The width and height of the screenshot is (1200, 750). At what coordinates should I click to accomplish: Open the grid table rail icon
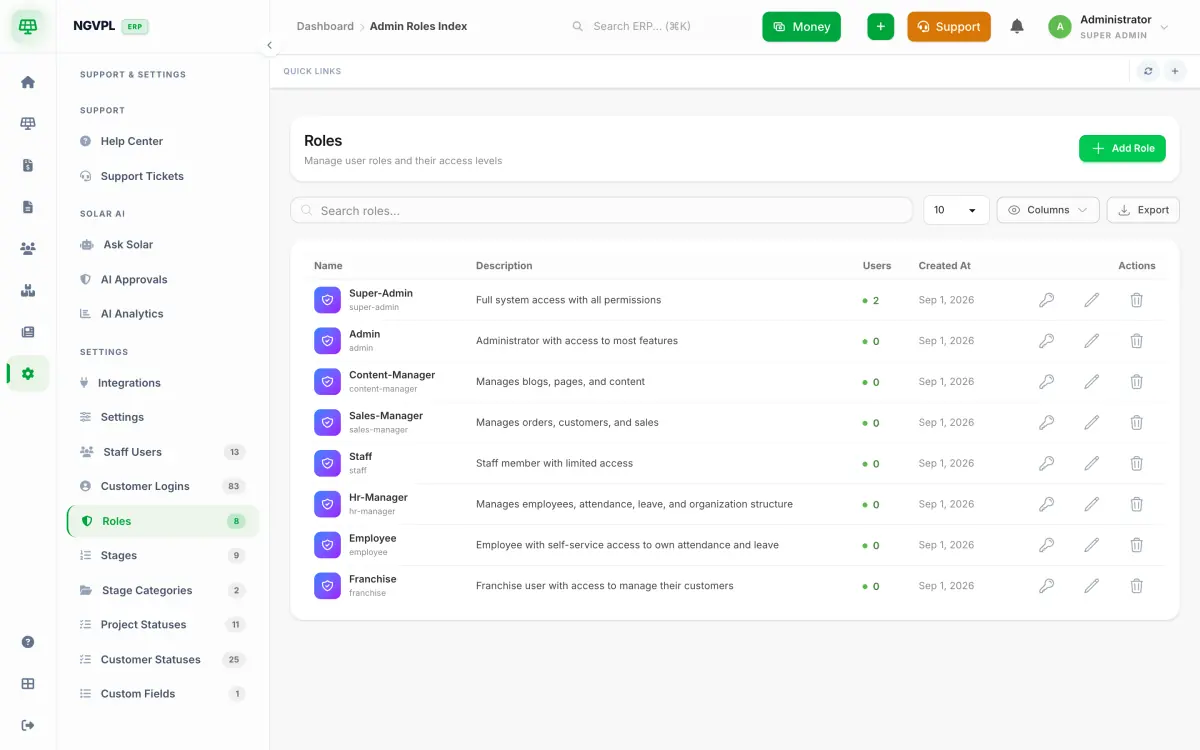tap(28, 684)
